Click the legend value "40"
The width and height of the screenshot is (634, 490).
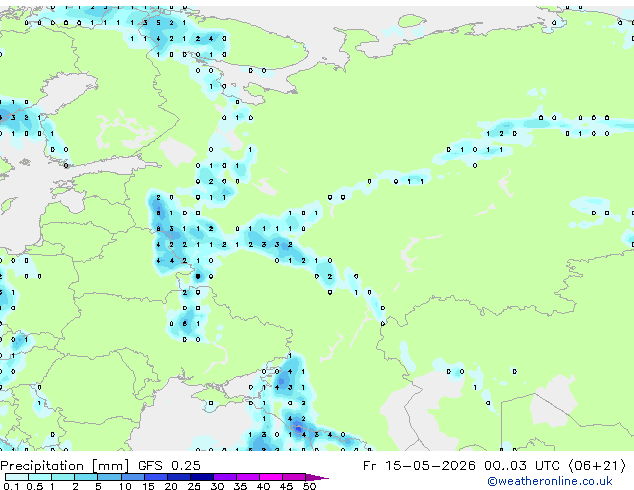point(263,486)
